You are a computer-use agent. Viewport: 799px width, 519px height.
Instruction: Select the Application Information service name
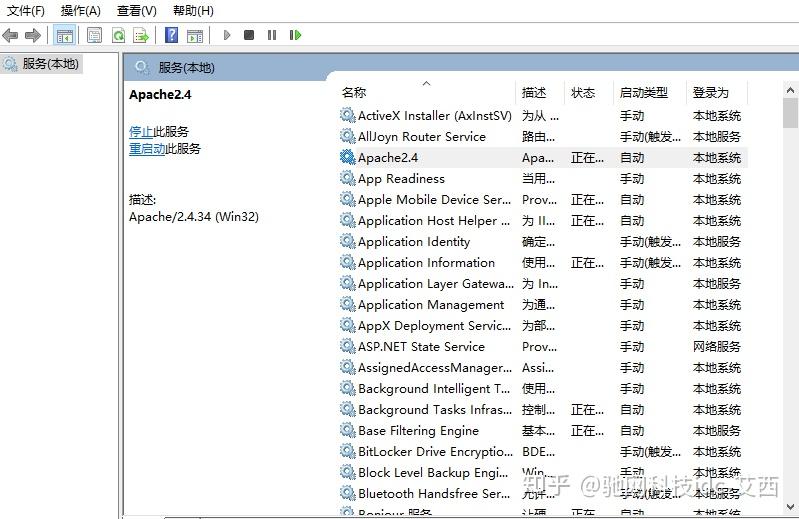click(x=427, y=263)
